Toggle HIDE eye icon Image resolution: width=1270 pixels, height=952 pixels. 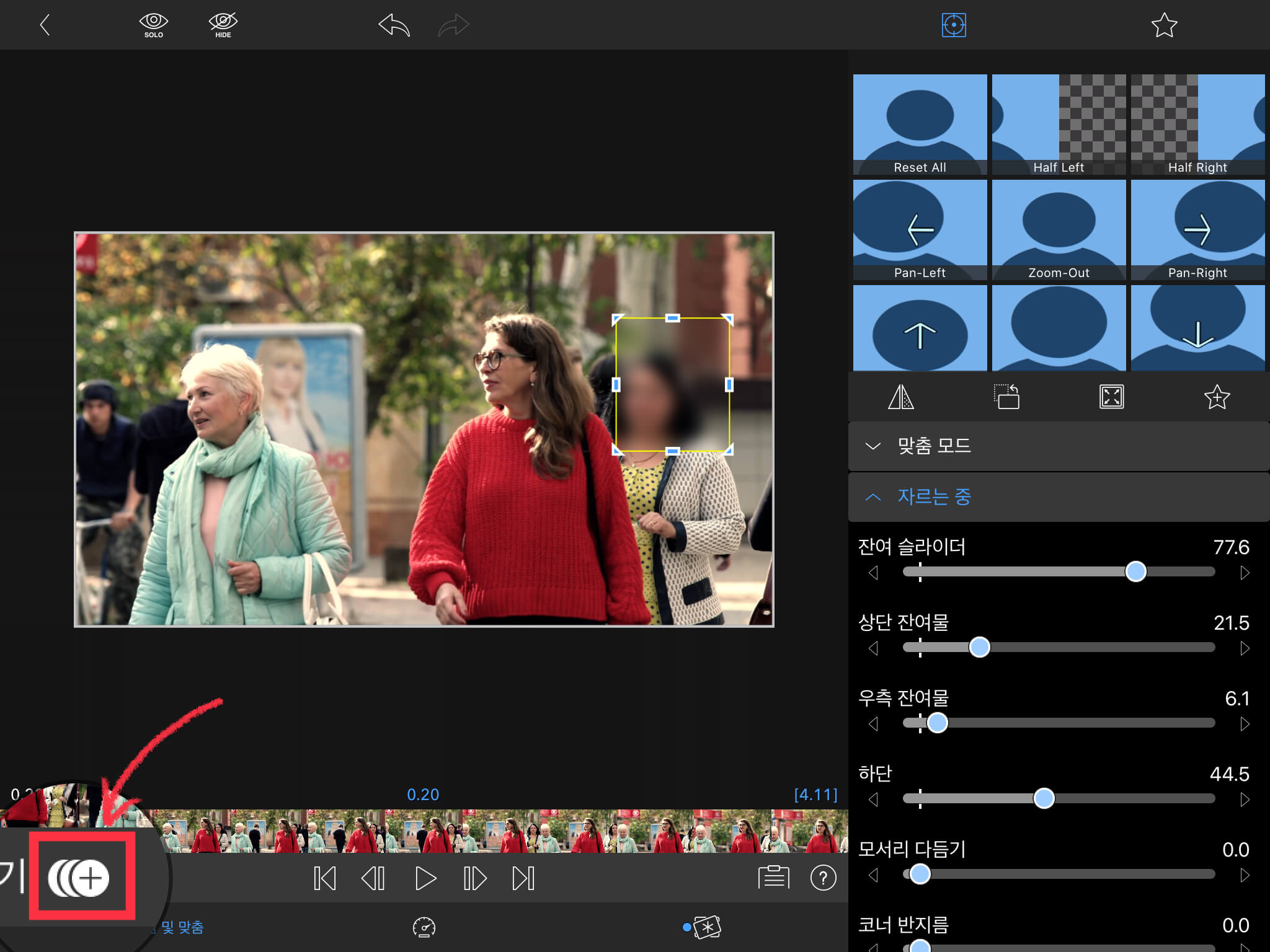coord(223,25)
